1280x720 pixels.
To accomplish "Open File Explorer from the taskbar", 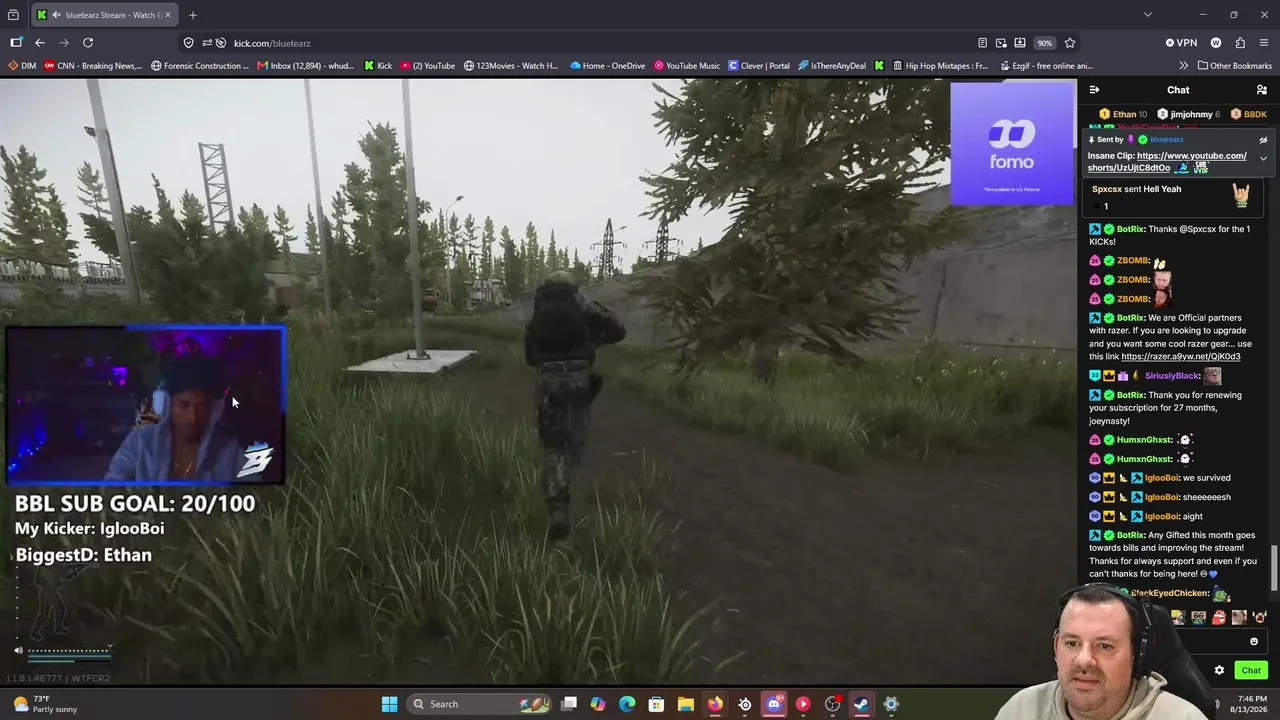I will (685, 704).
